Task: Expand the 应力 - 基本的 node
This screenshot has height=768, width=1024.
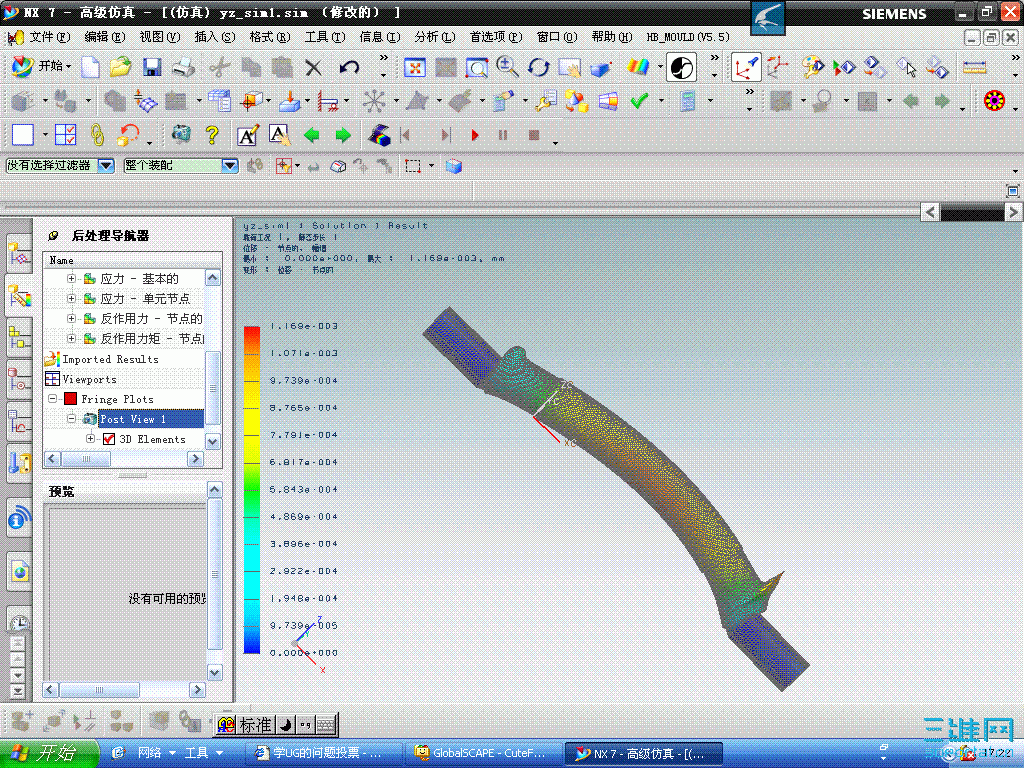Action: click(x=71, y=278)
